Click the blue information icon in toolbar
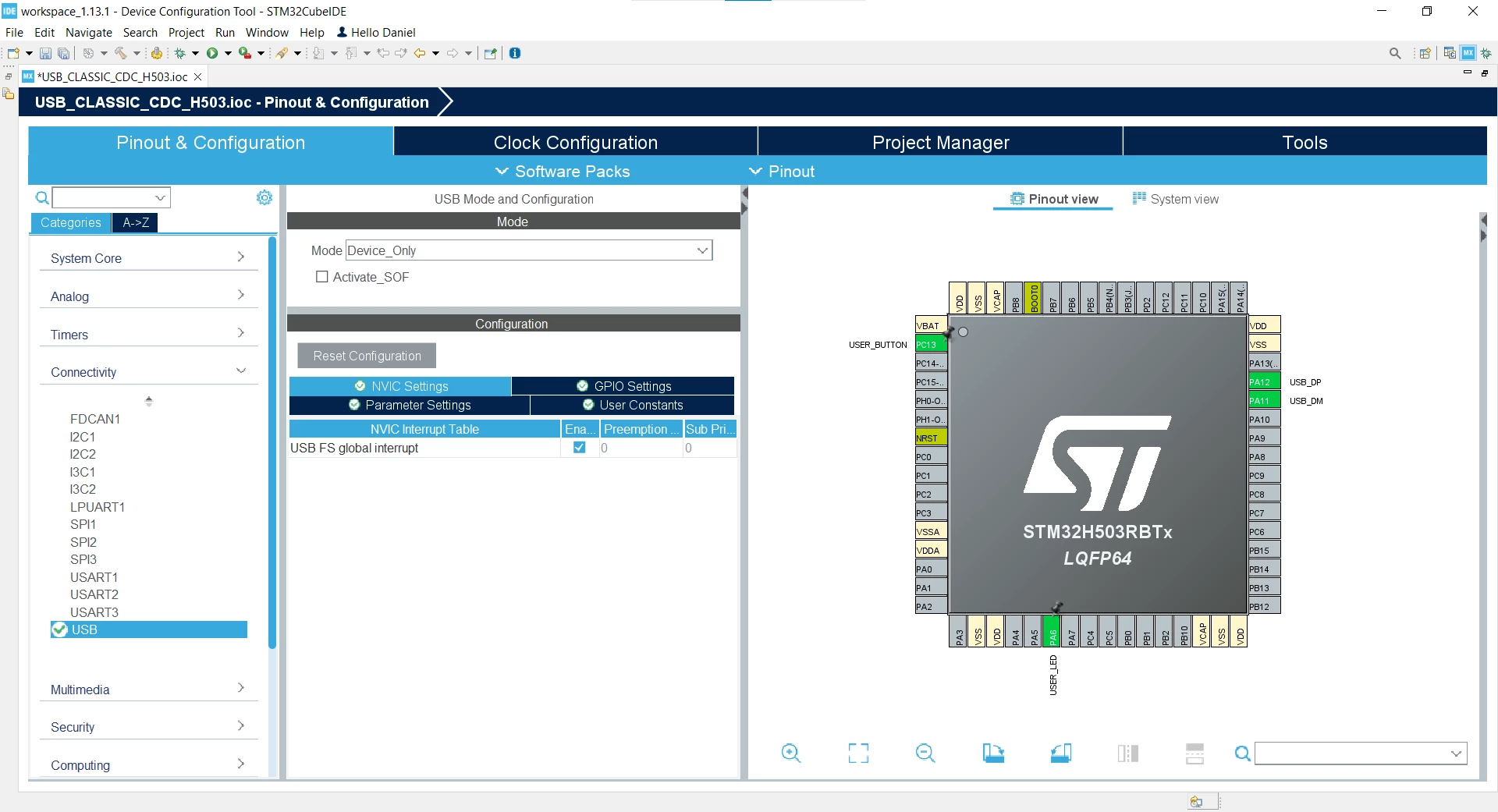Screen dimensions: 1498x812 tap(515, 53)
